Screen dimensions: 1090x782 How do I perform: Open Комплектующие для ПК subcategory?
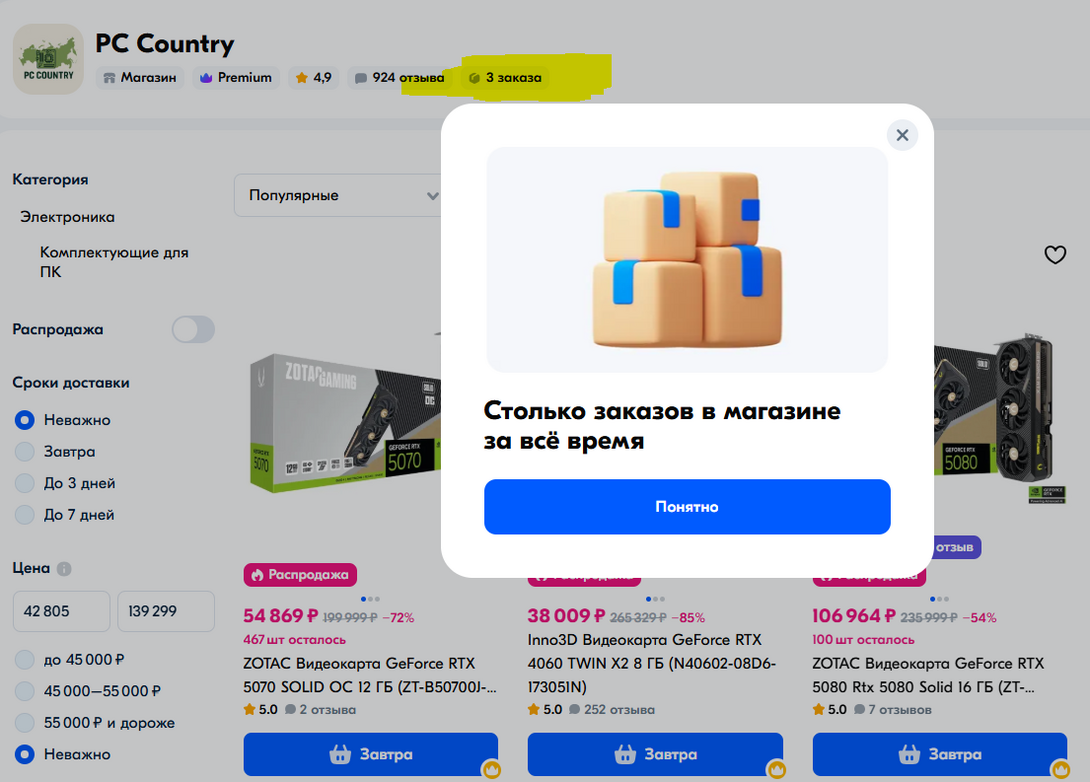[x=114, y=262]
